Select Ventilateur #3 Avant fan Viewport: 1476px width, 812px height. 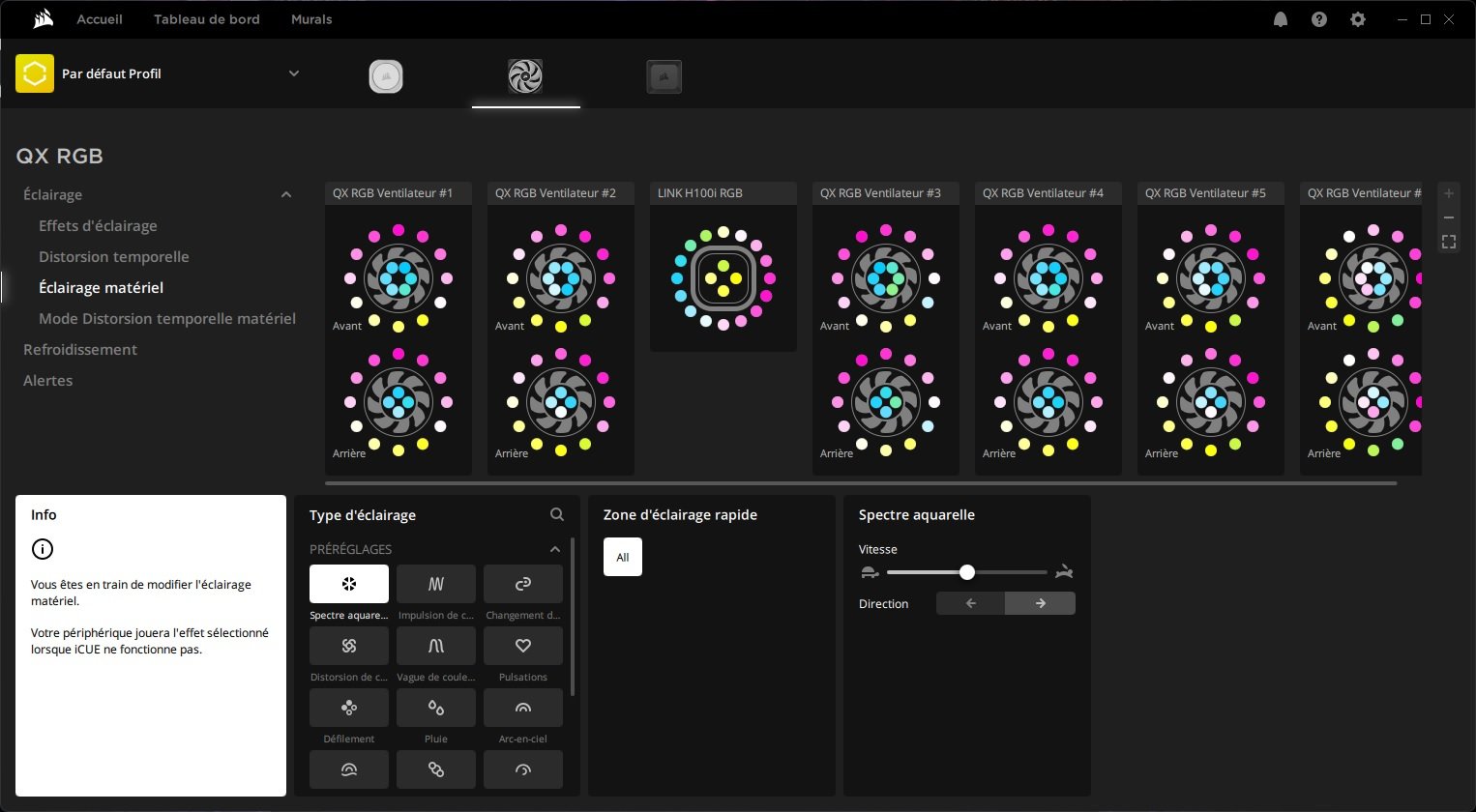886,278
